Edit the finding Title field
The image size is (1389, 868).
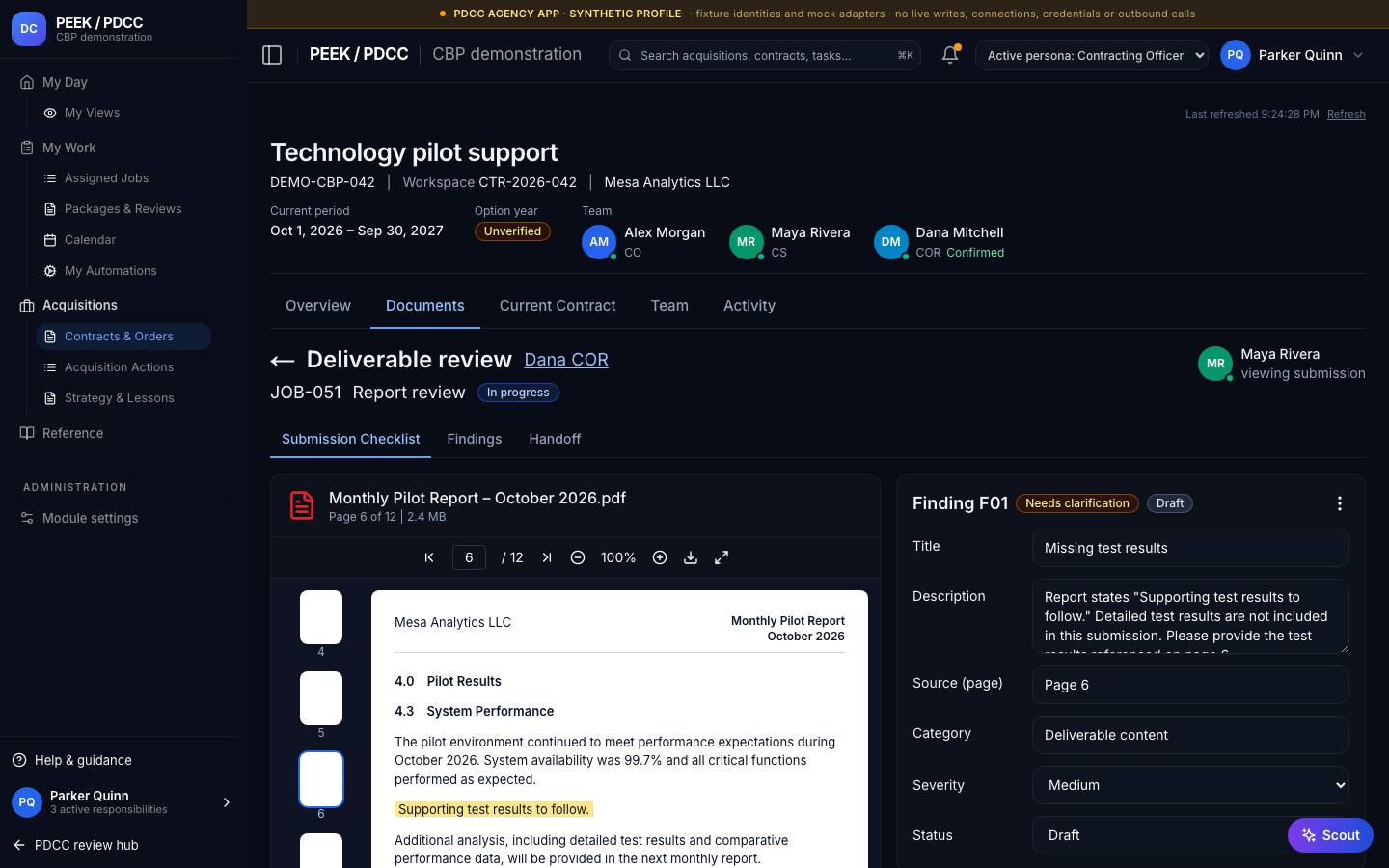(1190, 548)
